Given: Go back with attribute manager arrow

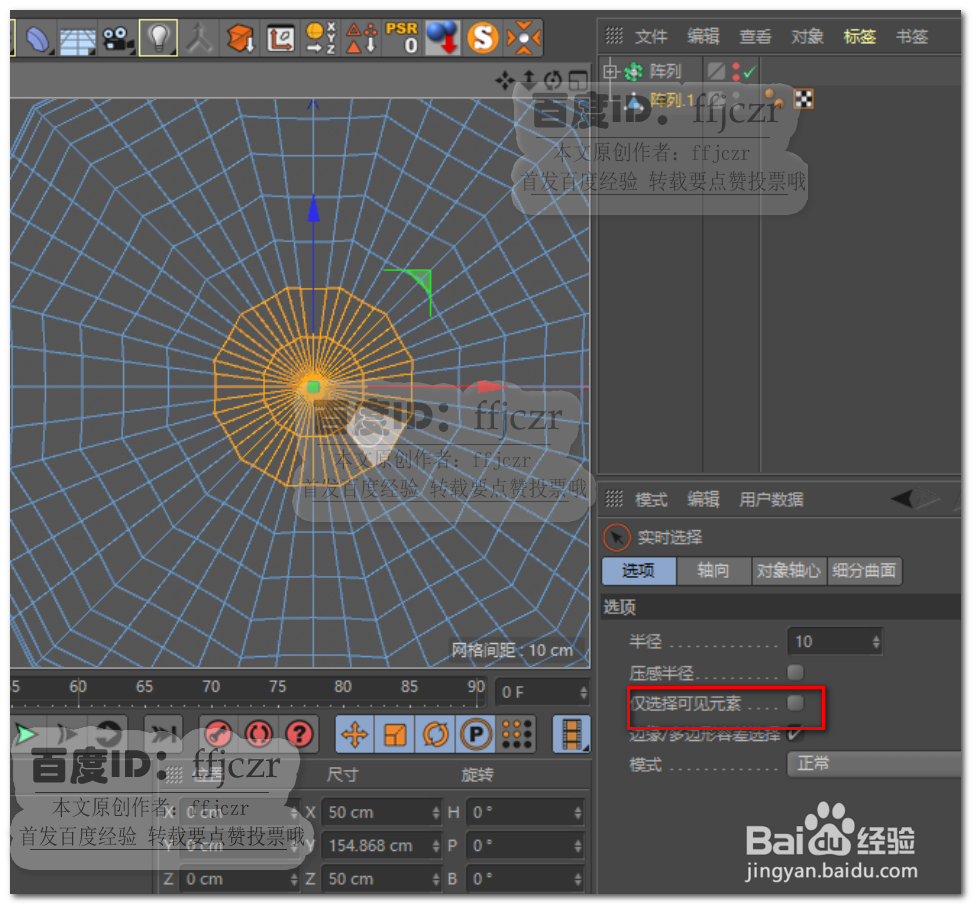Looking at the screenshot, I should pyautogui.click(x=903, y=498).
